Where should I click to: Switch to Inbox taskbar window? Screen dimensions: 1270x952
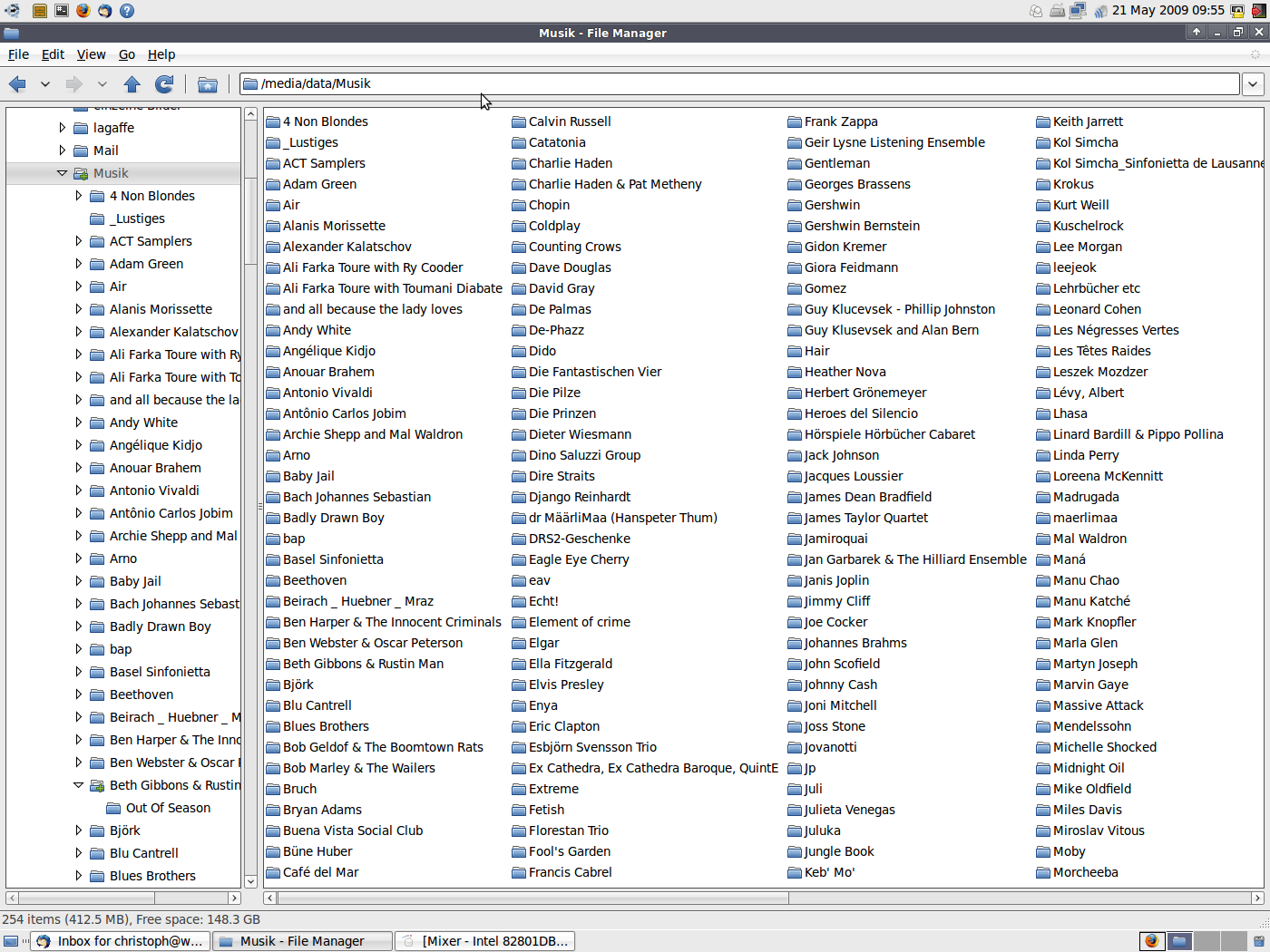(121, 941)
